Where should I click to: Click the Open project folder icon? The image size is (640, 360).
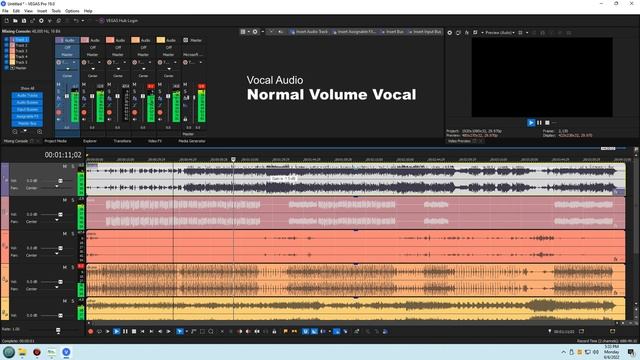pos(15,20)
